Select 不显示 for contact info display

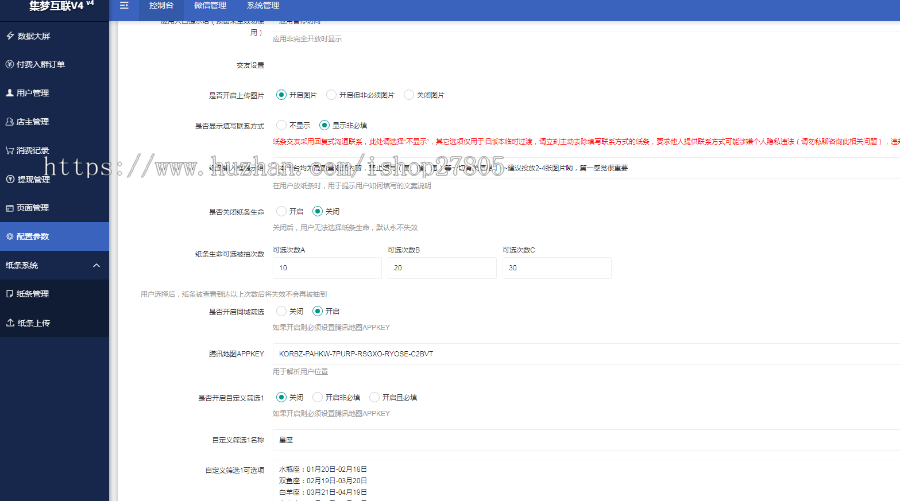point(281,125)
